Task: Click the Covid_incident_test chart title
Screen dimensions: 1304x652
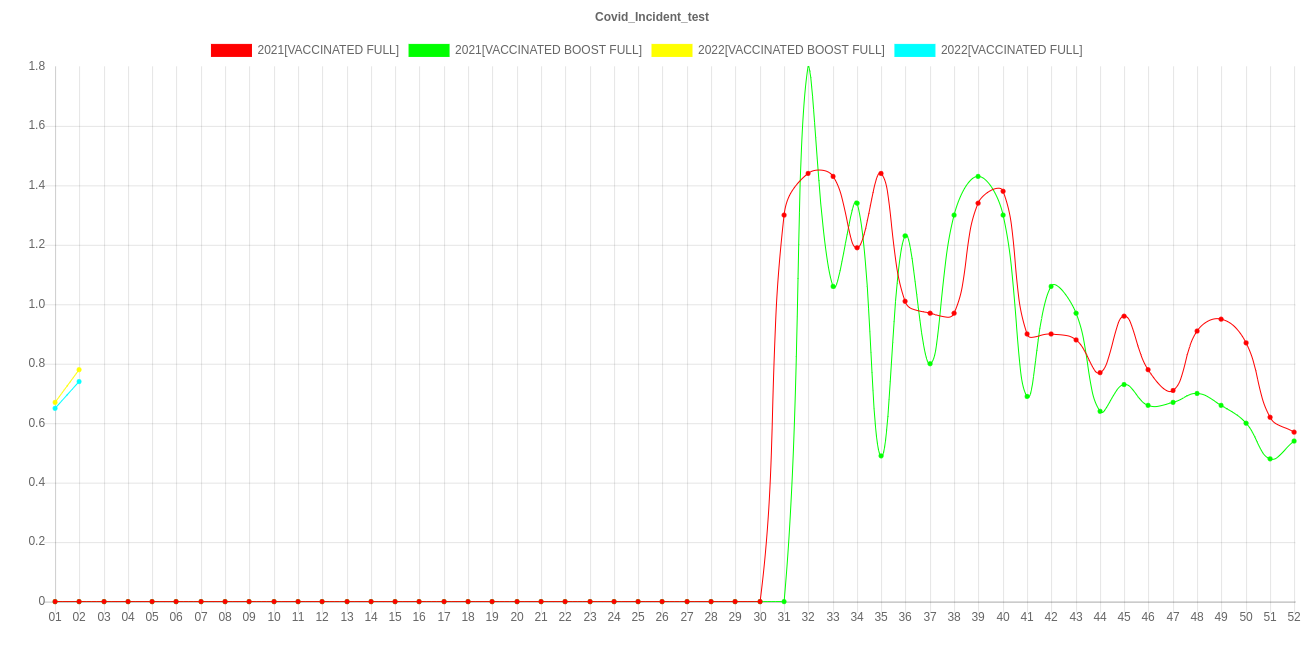Action: tap(652, 17)
